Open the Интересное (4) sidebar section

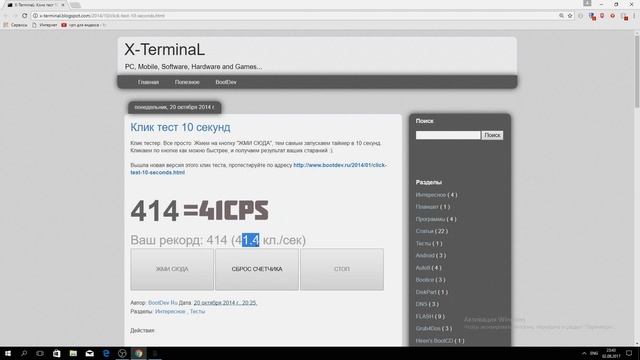[436, 195]
